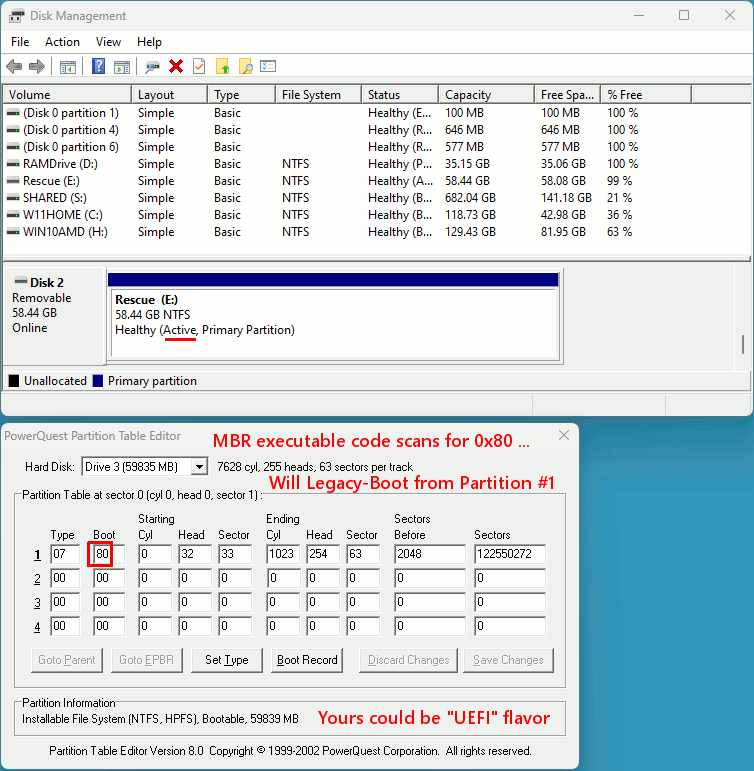
Task: Select the (Disk 0 partition 1) row
Action: tap(377, 113)
